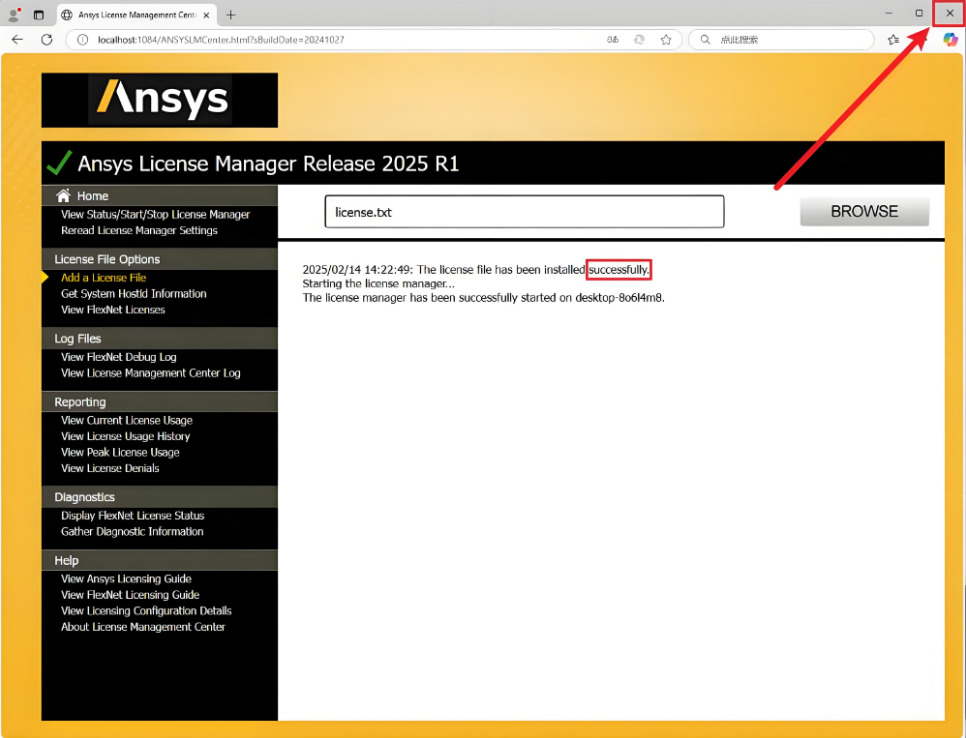Open View License Usage History

click(125, 437)
